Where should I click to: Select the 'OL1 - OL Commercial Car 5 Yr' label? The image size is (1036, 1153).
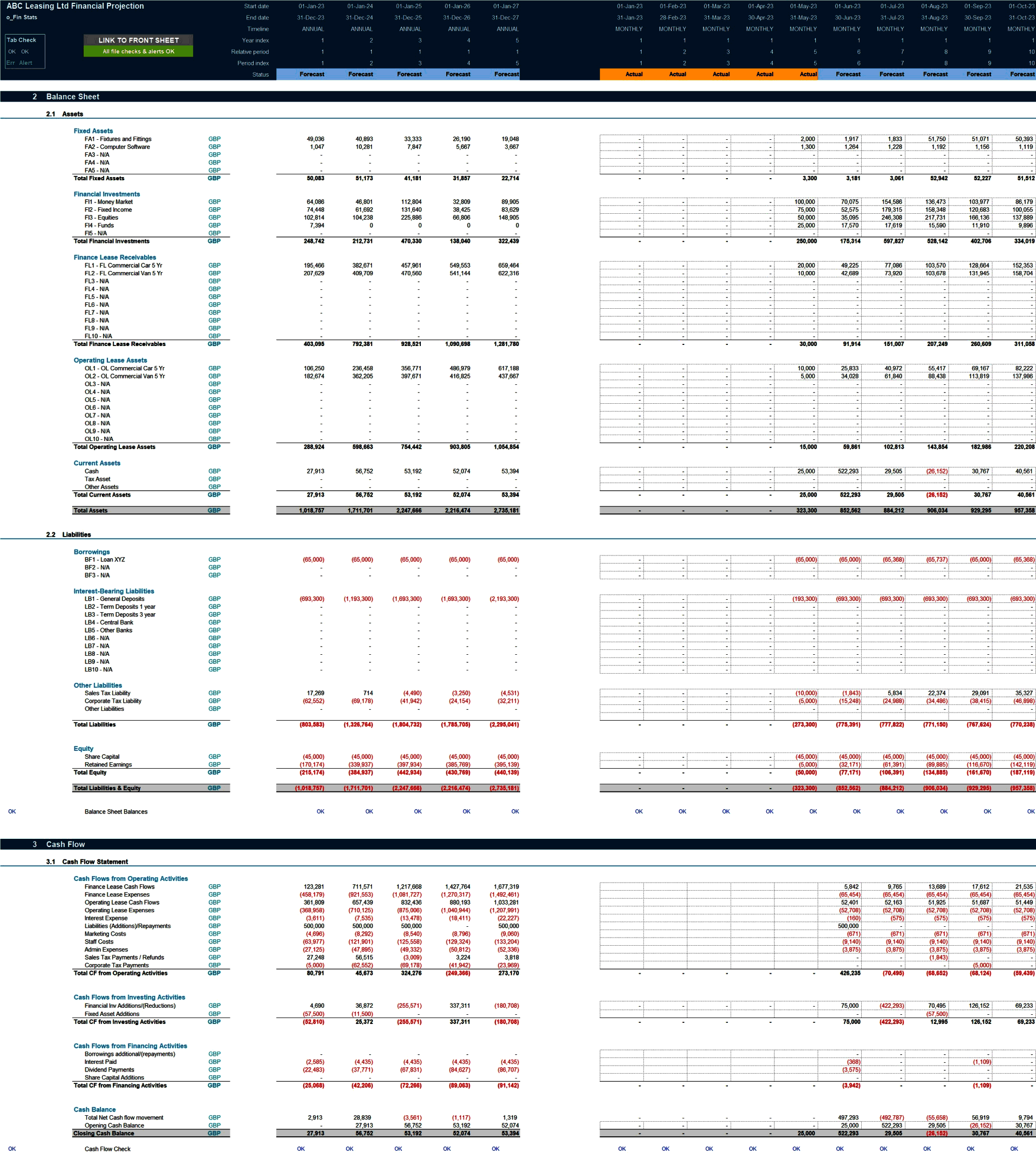tap(125, 368)
